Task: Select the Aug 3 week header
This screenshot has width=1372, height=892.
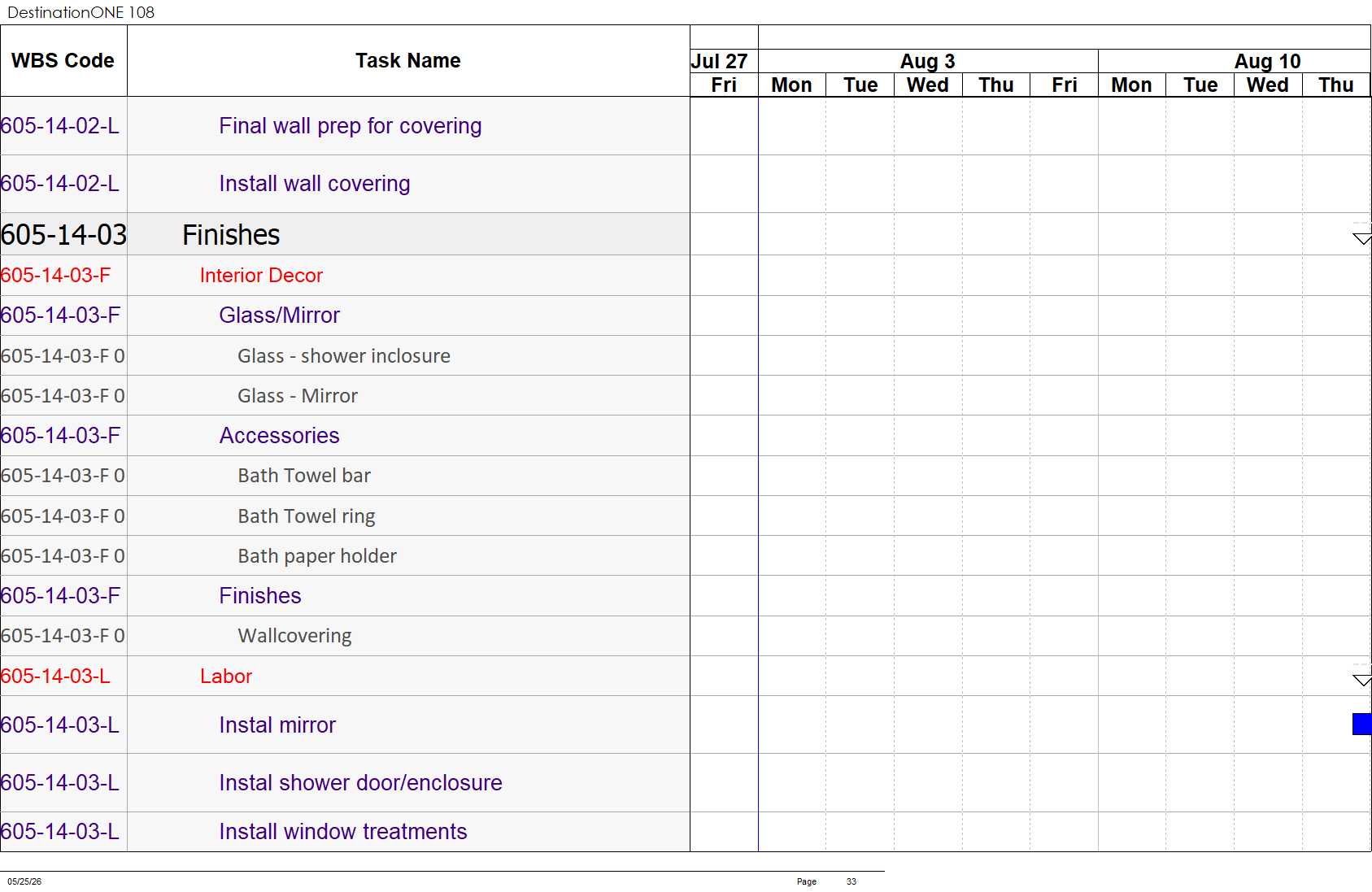Action: point(927,62)
